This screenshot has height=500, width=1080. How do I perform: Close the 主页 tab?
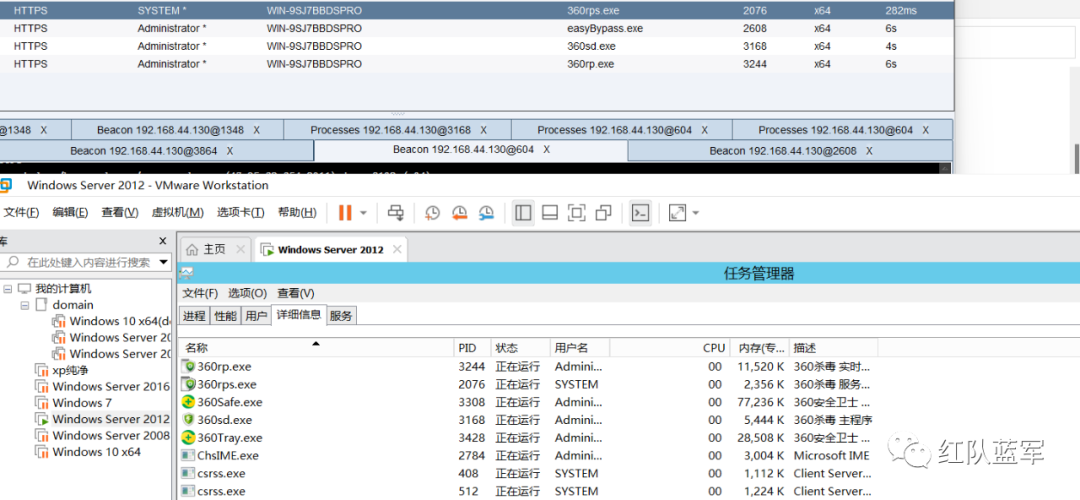[240, 249]
